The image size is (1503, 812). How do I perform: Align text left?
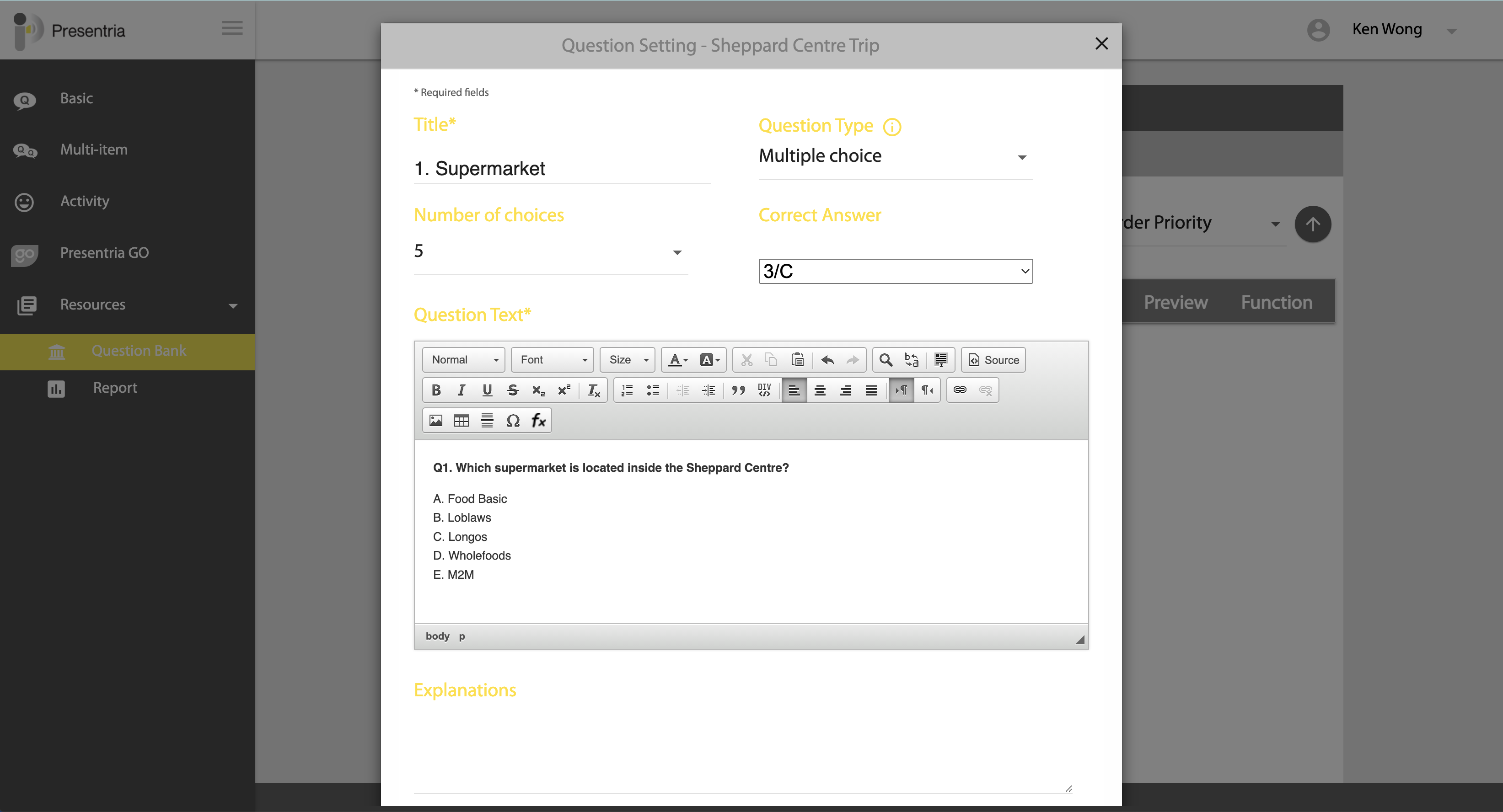[794, 390]
